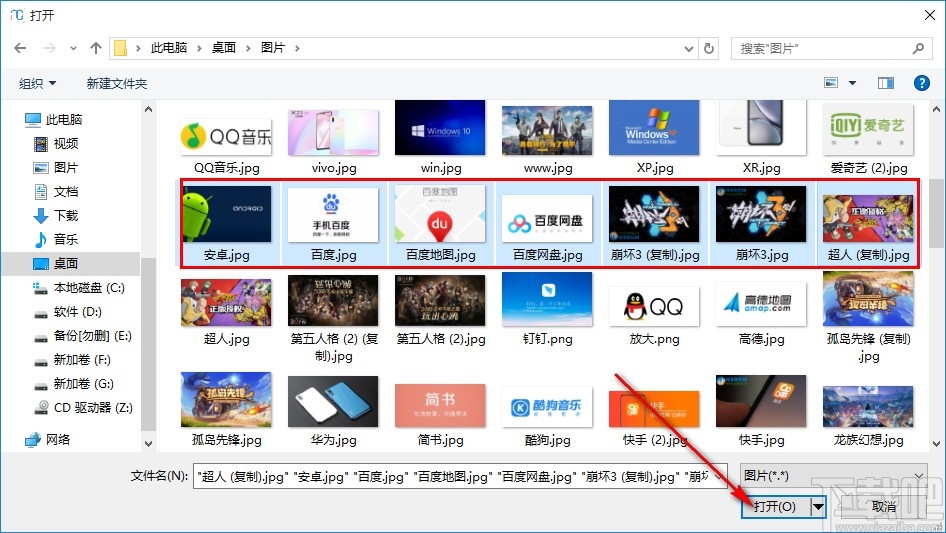Open the 组织 menu
The width and height of the screenshot is (946, 533).
pos(37,83)
